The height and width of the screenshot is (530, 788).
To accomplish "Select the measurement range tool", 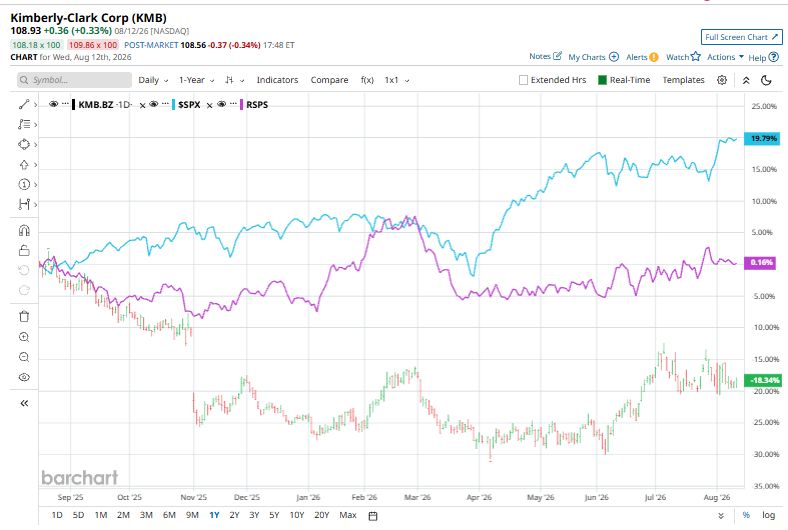I will pos(24,204).
